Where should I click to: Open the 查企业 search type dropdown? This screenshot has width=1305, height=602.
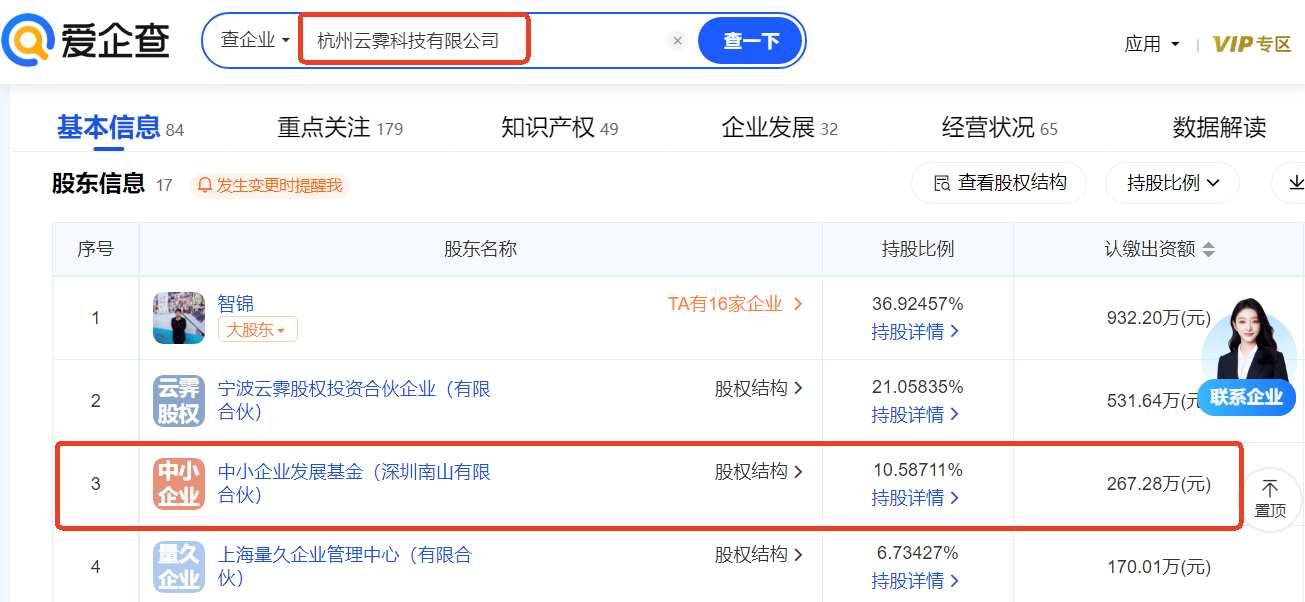tap(255, 40)
